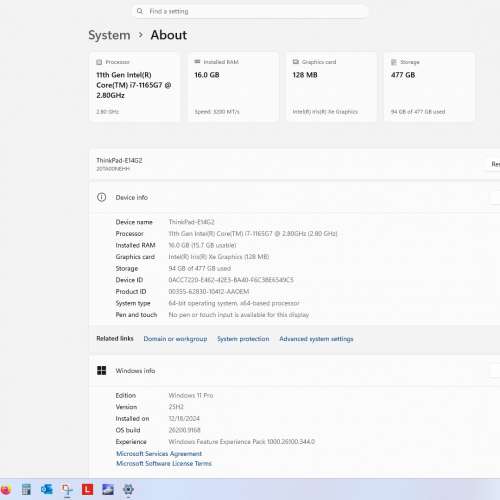
Task: Open the blue picture app on the taskbar
Action: (x=108, y=489)
